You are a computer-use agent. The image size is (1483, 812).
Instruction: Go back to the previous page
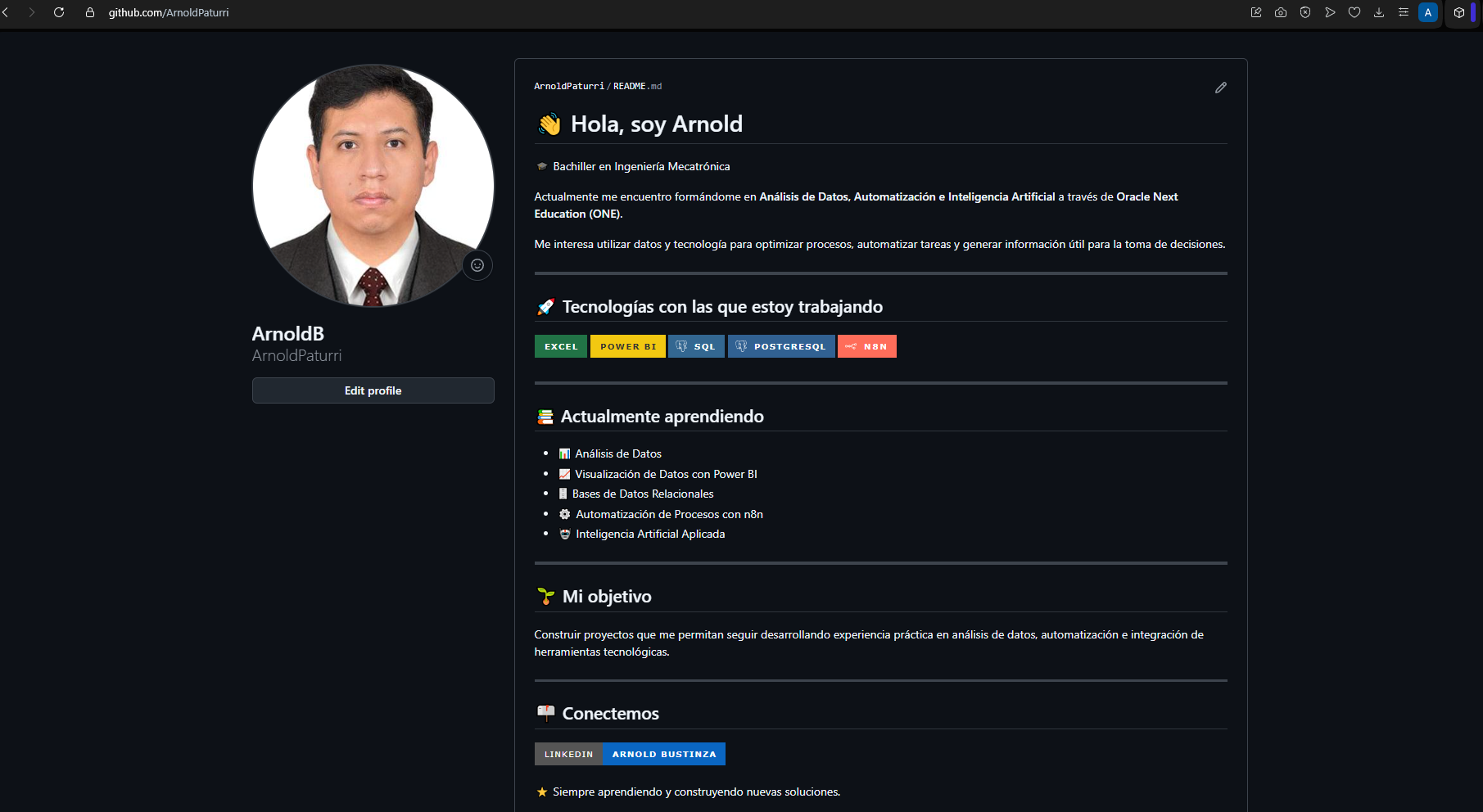[6, 12]
